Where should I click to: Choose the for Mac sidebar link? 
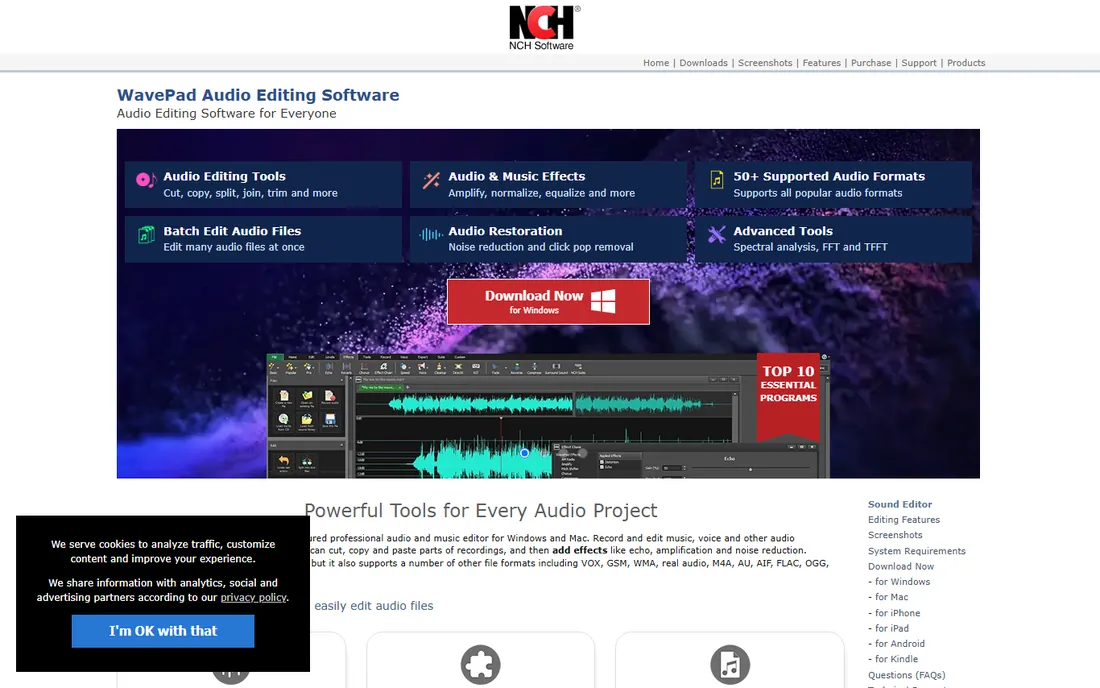click(x=892, y=598)
